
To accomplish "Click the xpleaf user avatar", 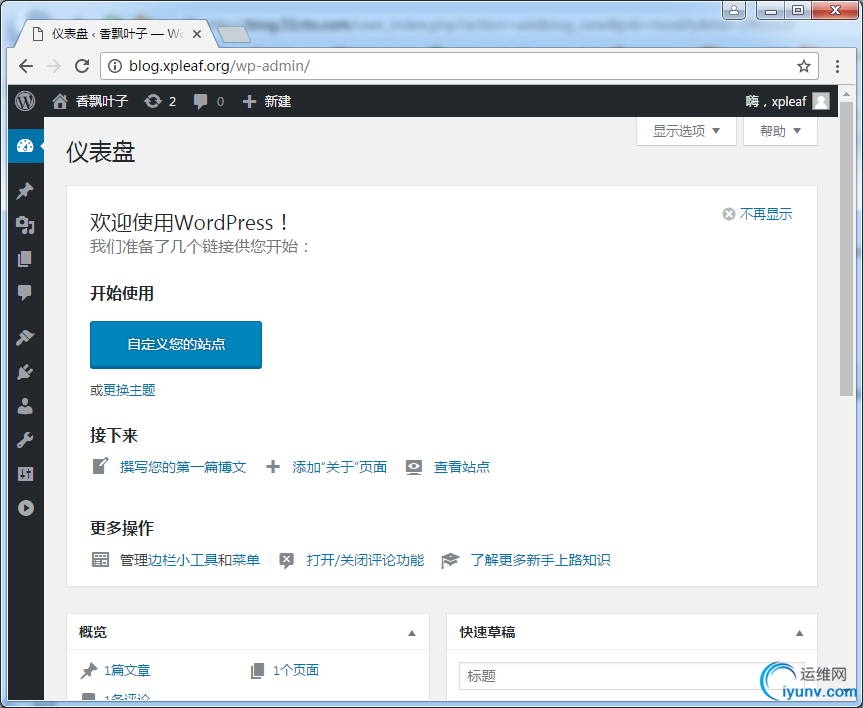I will click(x=821, y=101).
